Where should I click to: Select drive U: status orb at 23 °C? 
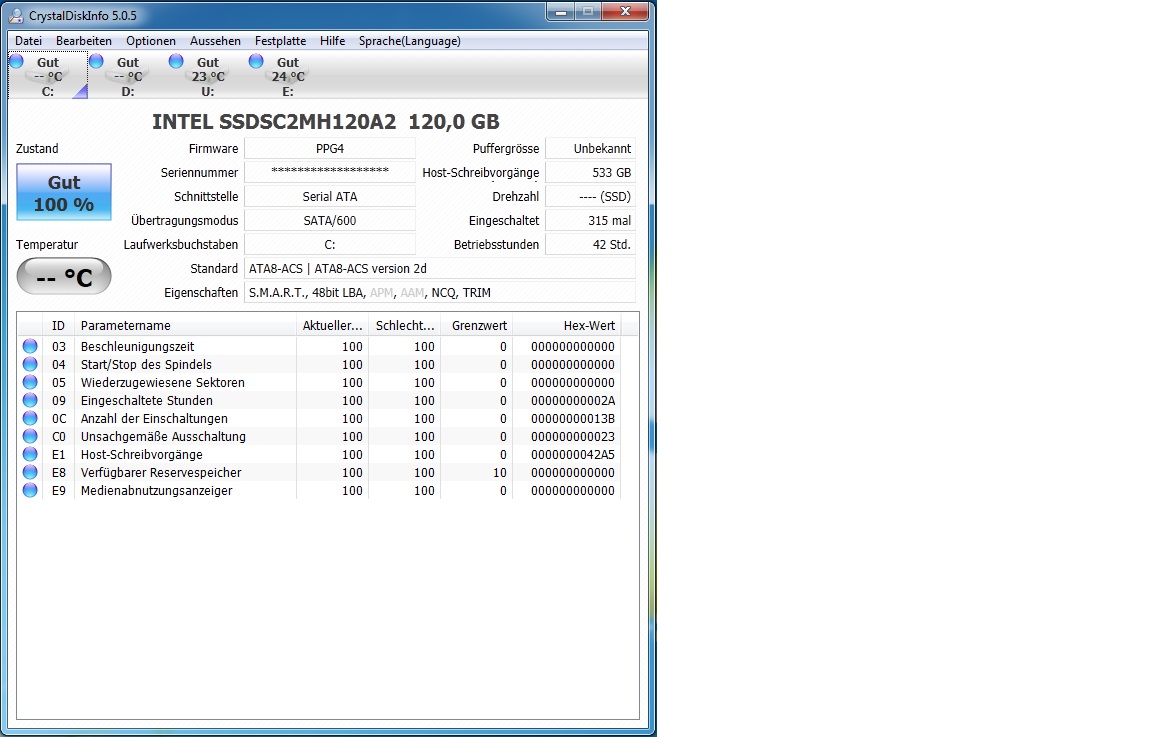(x=176, y=61)
